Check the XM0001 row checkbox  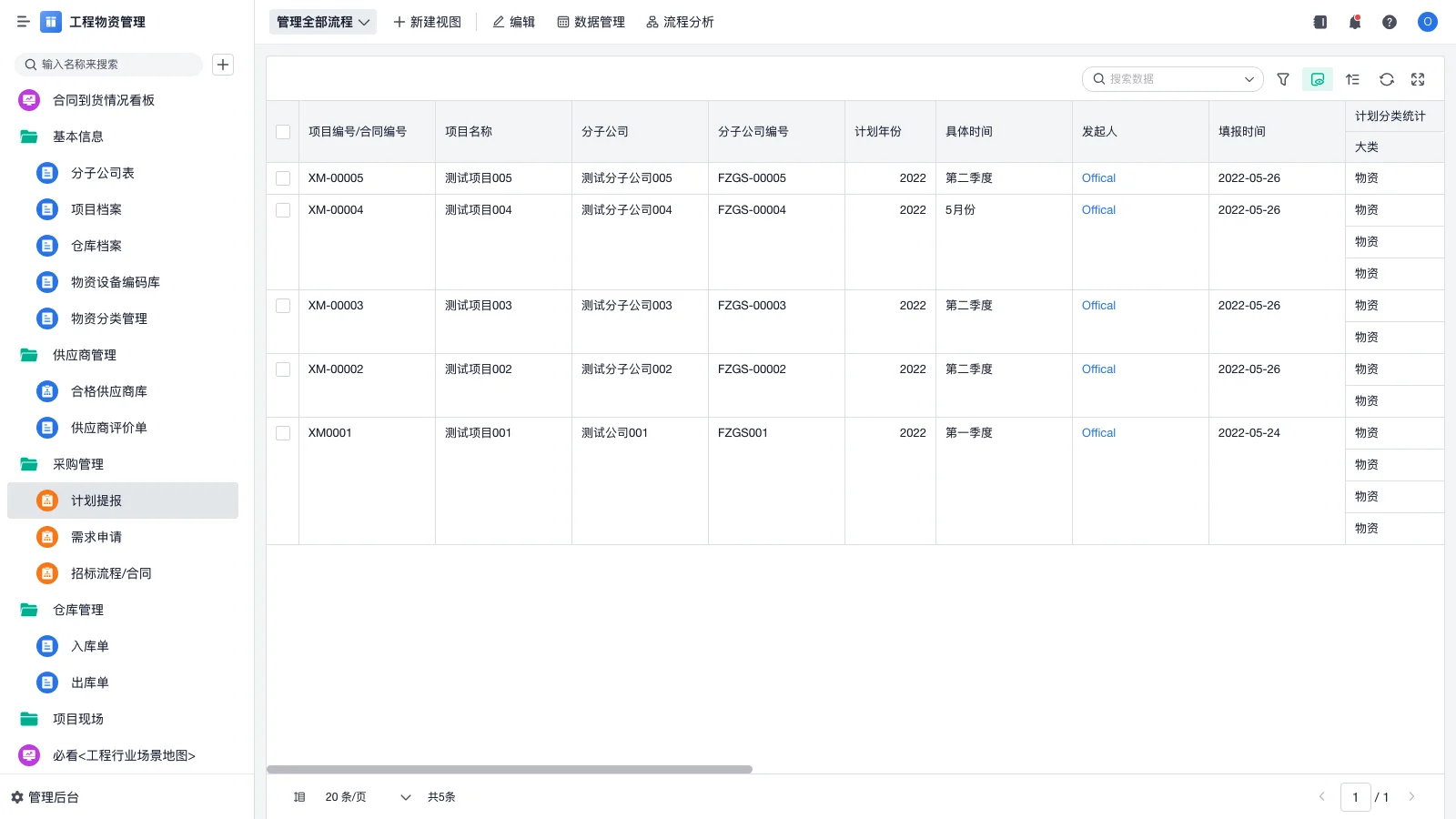[283, 433]
